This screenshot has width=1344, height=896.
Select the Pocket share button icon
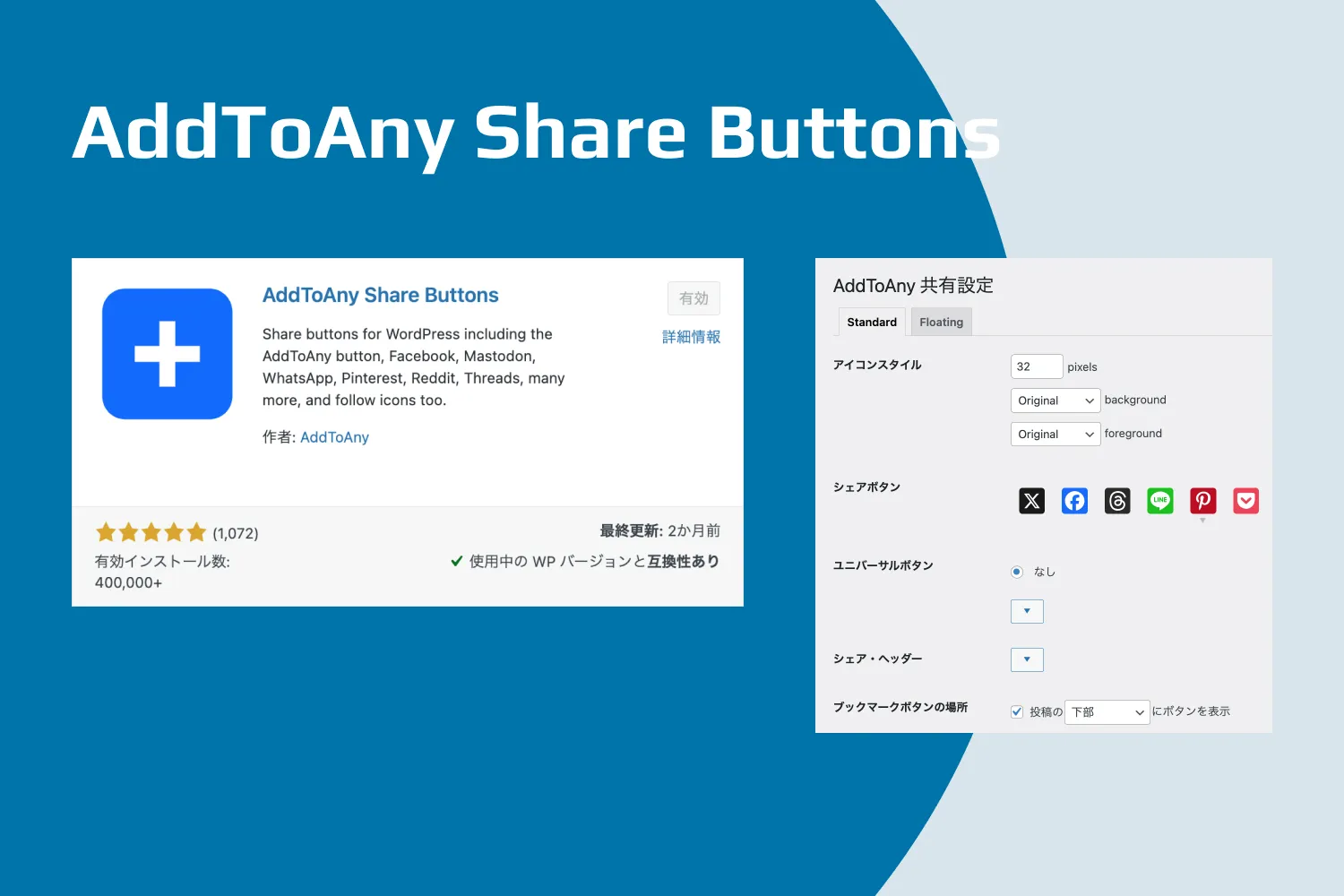pos(1245,501)
